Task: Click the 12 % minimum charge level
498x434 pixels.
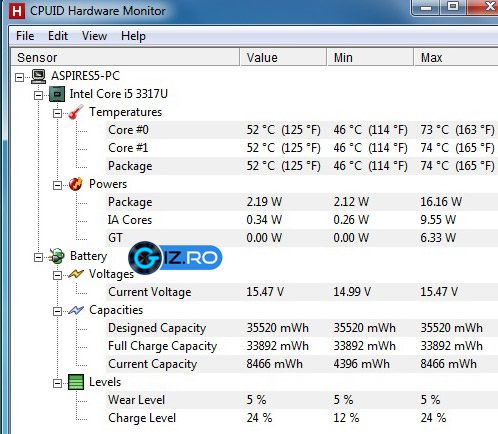Action: [346, 418]
